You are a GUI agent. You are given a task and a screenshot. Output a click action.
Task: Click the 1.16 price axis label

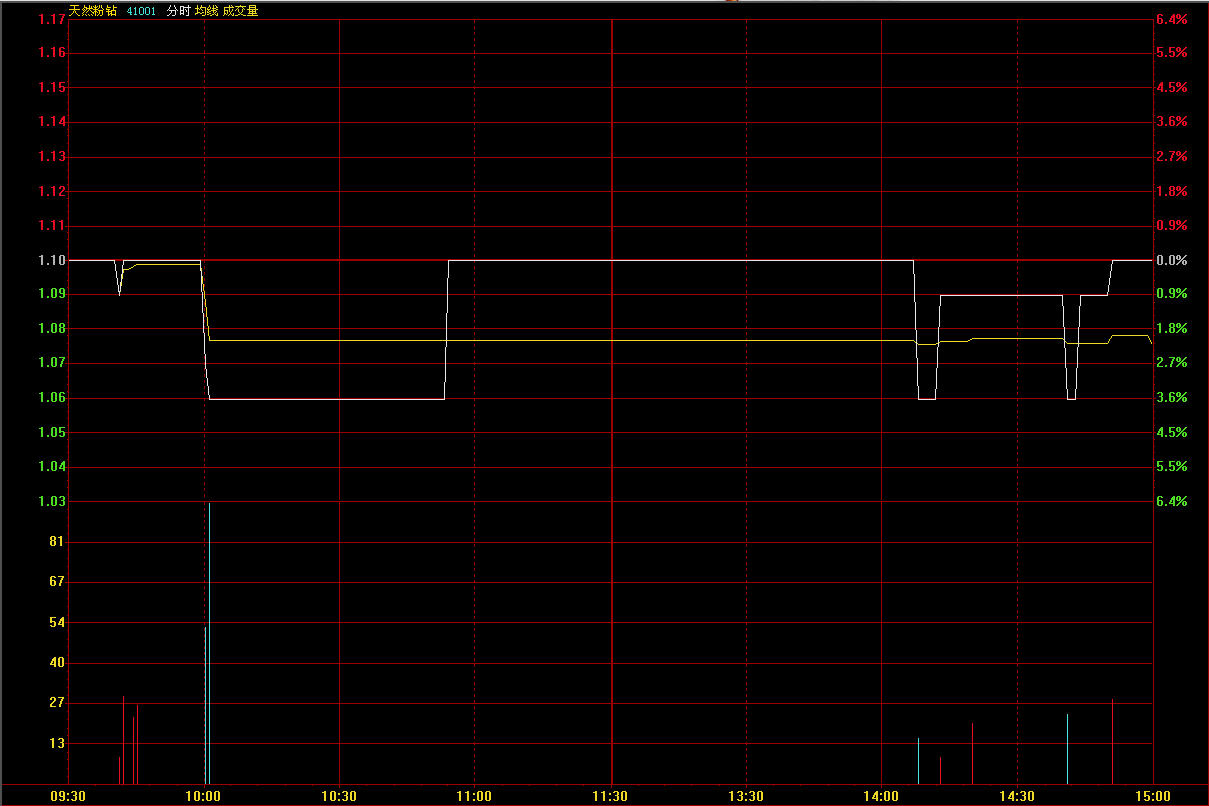point(51,52)
